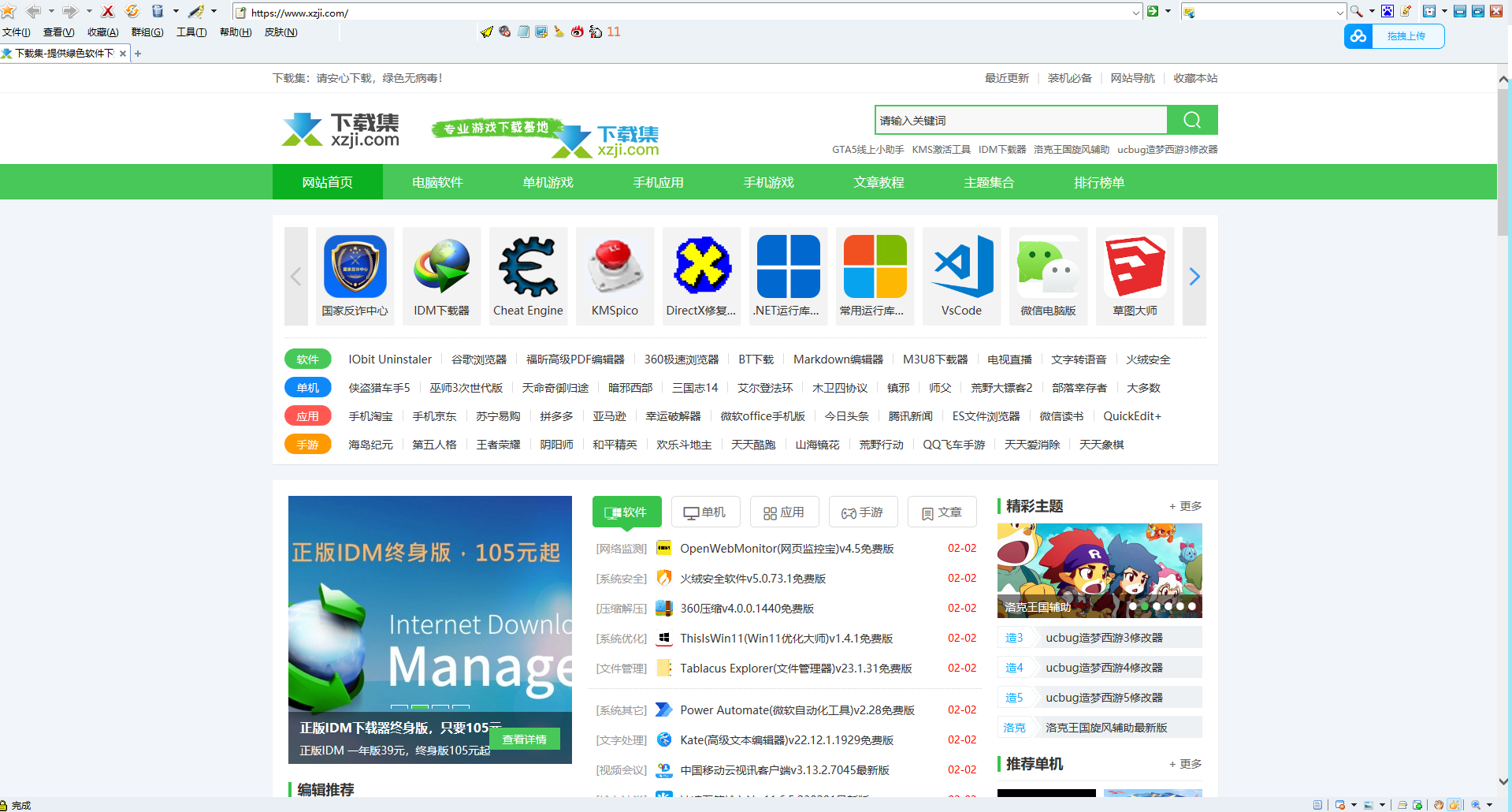The height and width of the screenshot is (812, 1512).
Task: Close the 下载集 browser tab
Action: click(x=123, y=54)
